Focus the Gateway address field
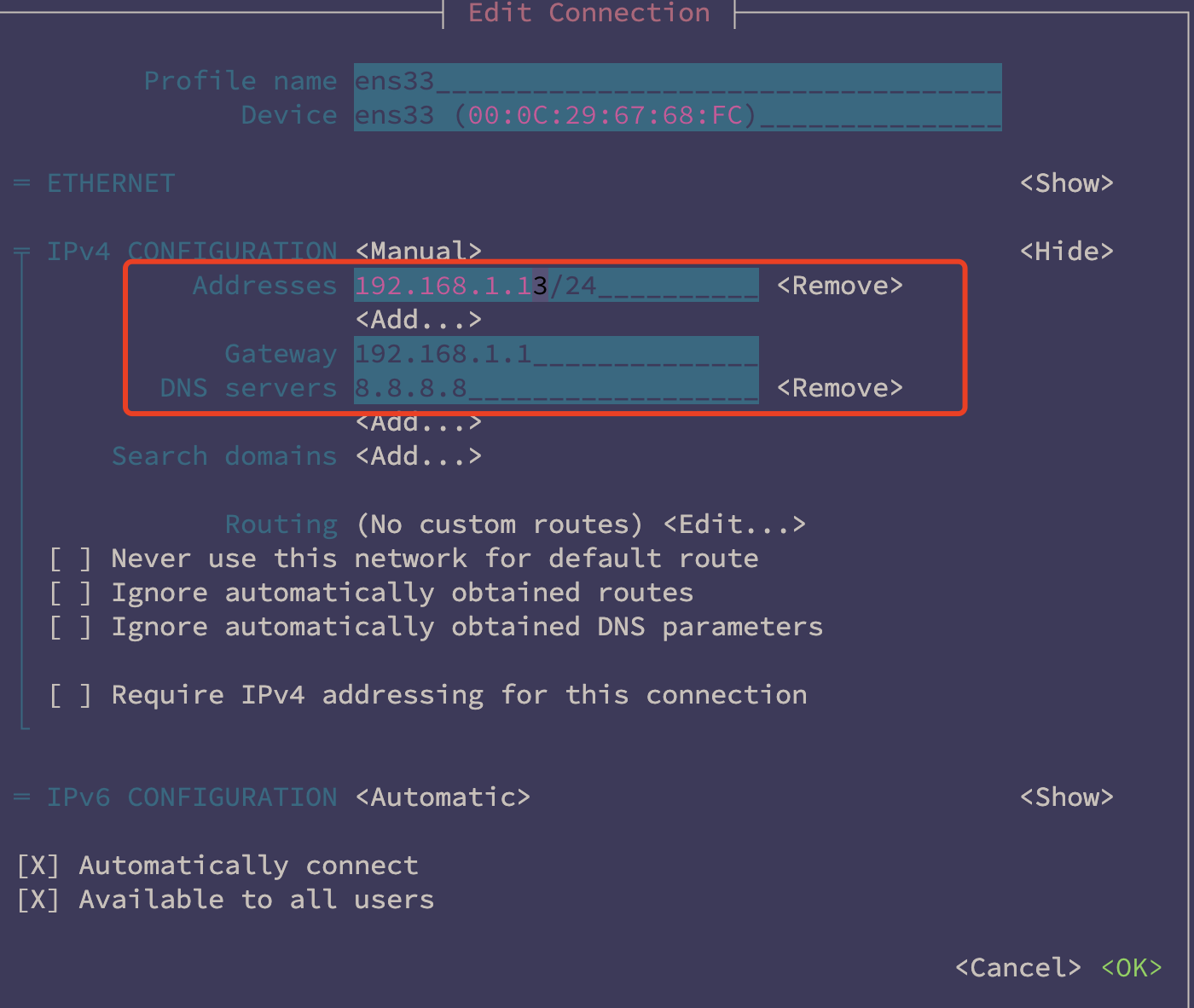 tap(556, 354)
